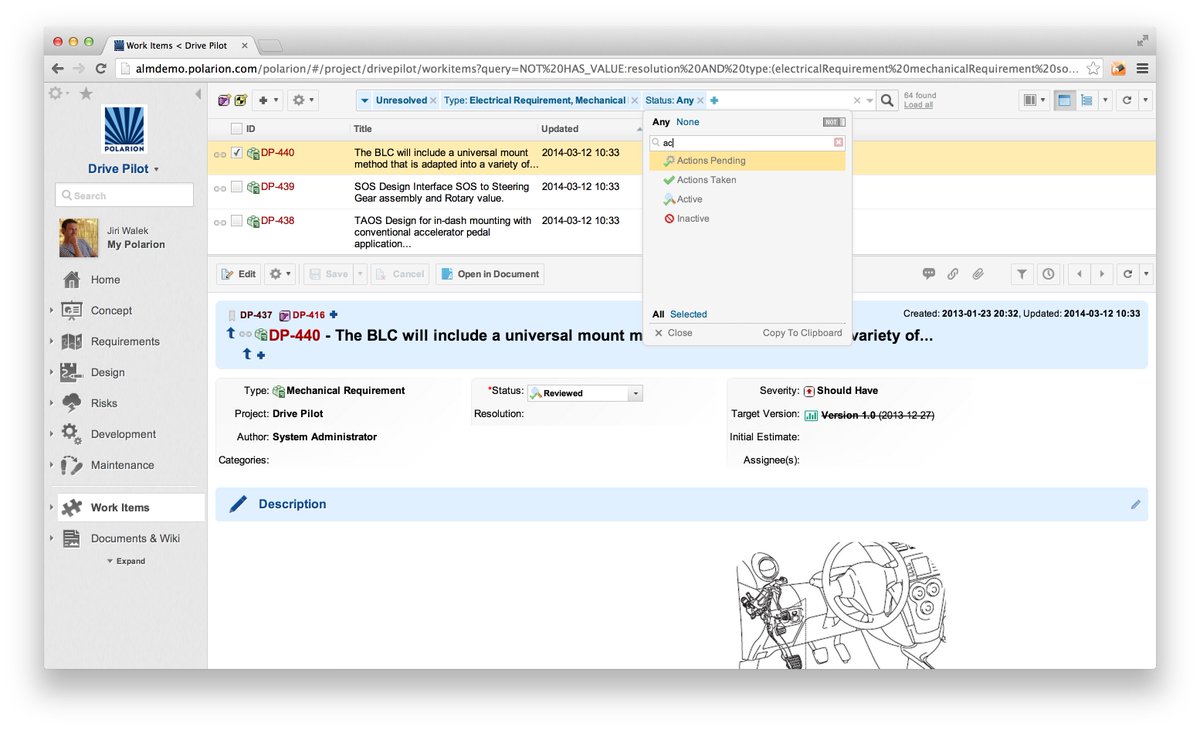Click the filter funnel icon

(1022, 274)
